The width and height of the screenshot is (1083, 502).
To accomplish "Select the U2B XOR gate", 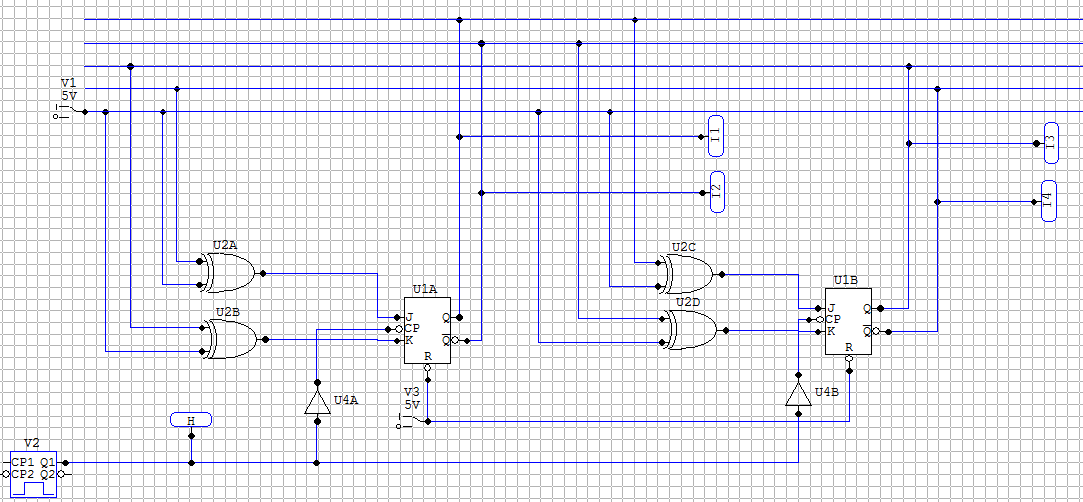I will (x=231, y=338).
